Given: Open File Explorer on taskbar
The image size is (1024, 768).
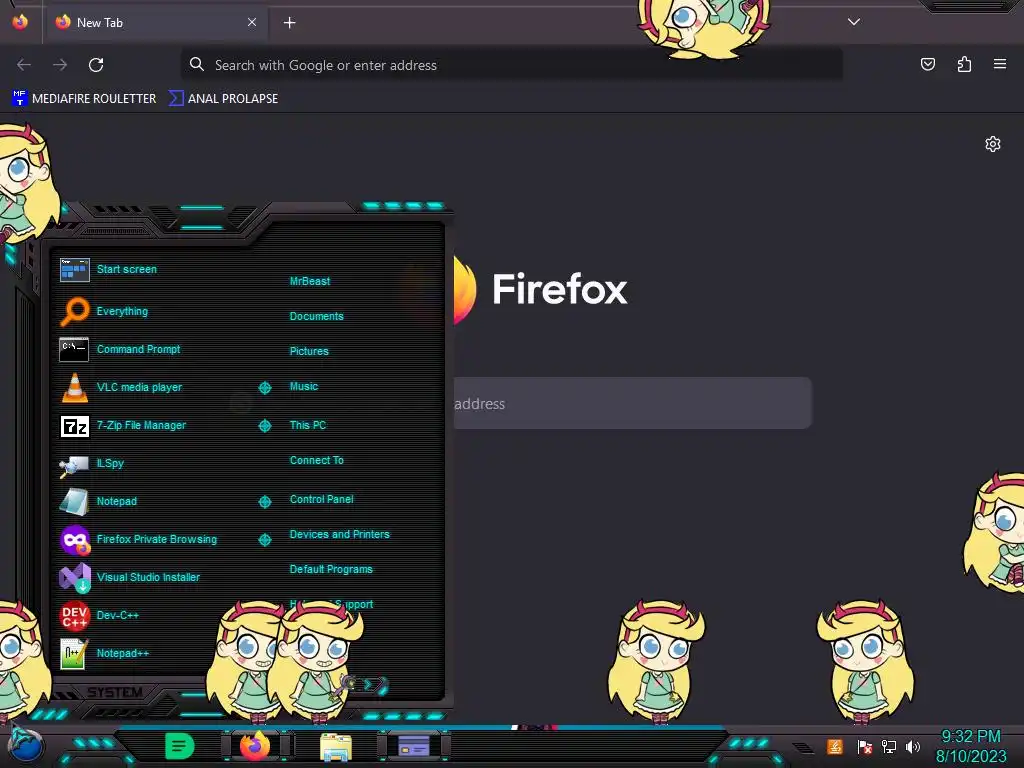Looking at the screenshot, I should 336,746.
